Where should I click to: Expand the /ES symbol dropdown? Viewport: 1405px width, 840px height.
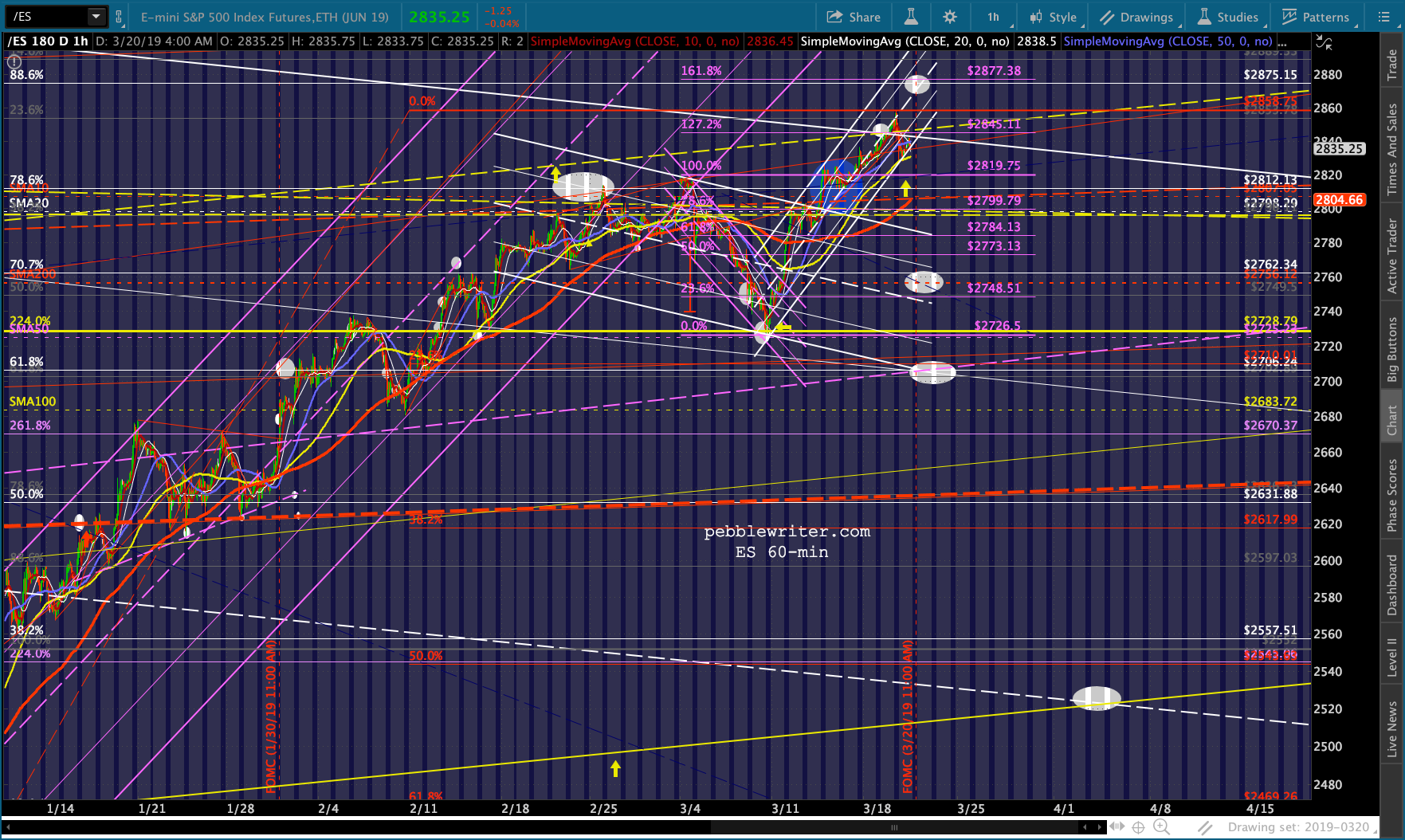coord(96,17)
